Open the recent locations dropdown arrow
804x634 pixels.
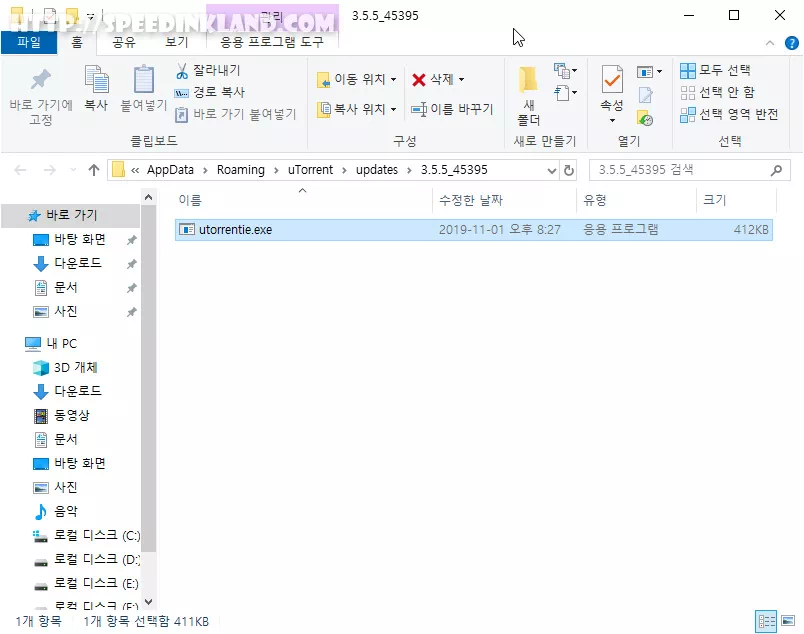point(73,170)
